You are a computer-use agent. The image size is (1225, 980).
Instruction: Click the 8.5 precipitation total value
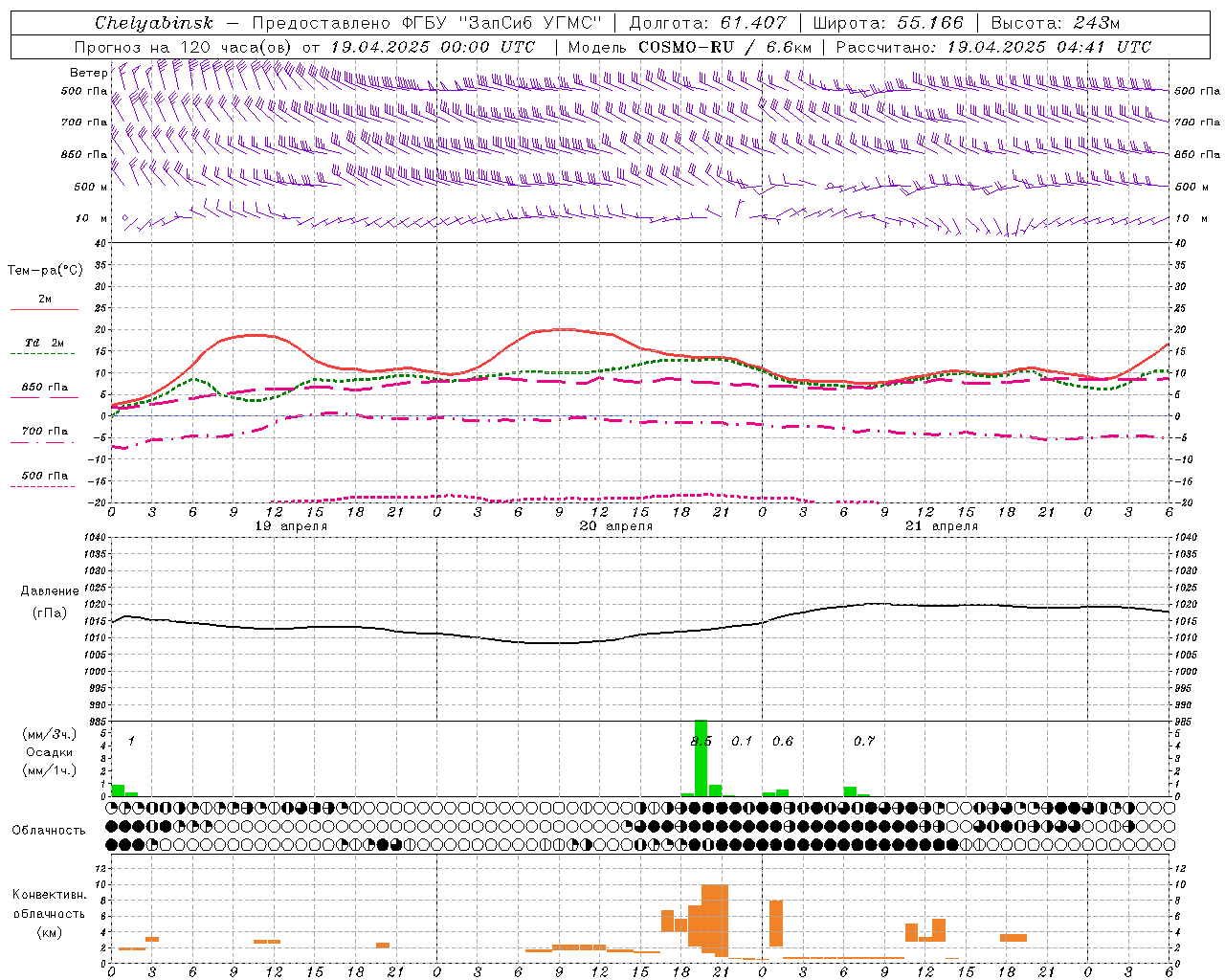pos(702,742)
